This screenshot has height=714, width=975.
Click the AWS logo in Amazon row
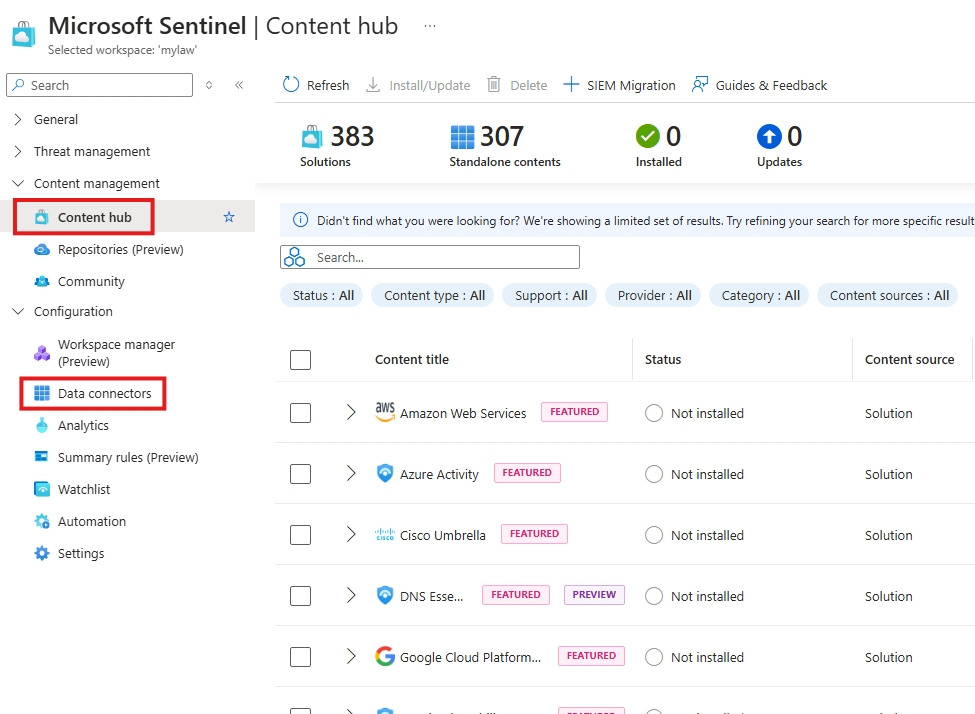coord(385,412)
